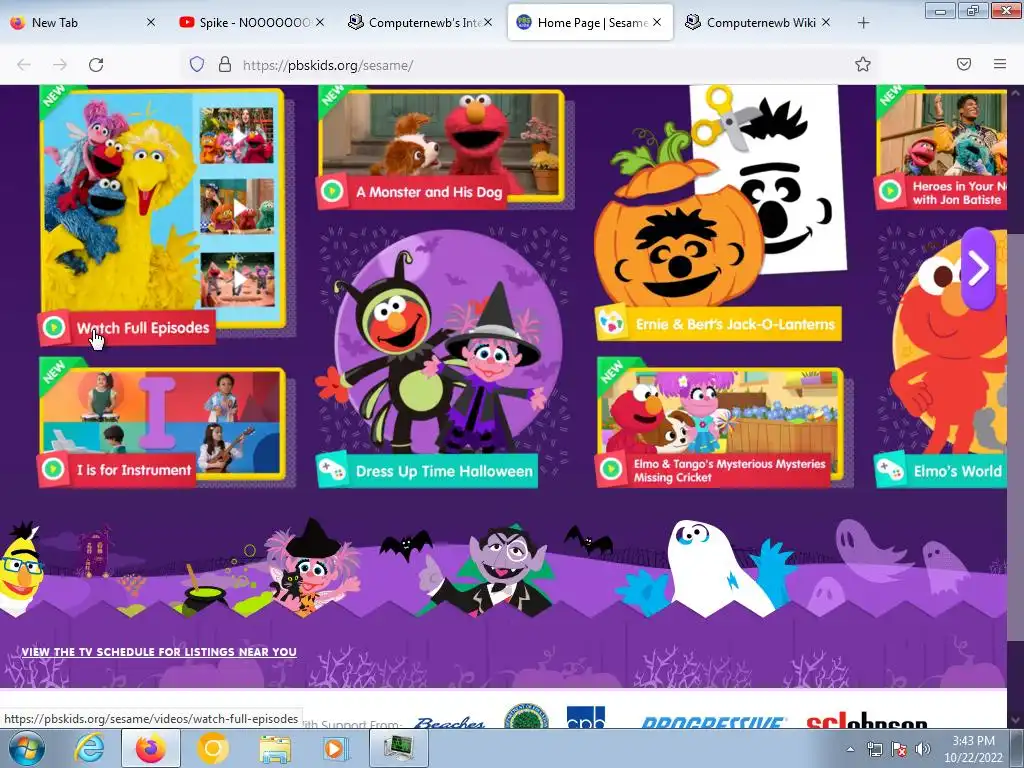1024x768 pixels.
Task: Click the Progressive sponsor logo
Action: [x=713, y=722]
